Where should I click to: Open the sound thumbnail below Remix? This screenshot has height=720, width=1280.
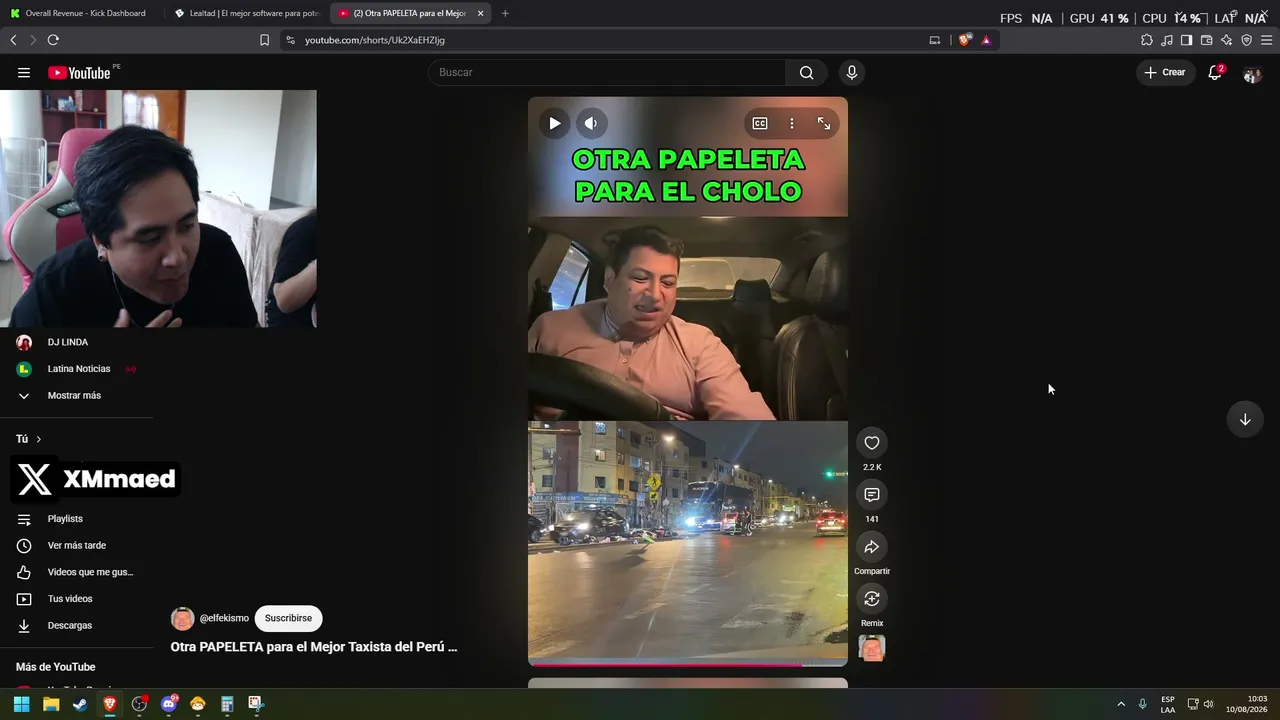872,649
